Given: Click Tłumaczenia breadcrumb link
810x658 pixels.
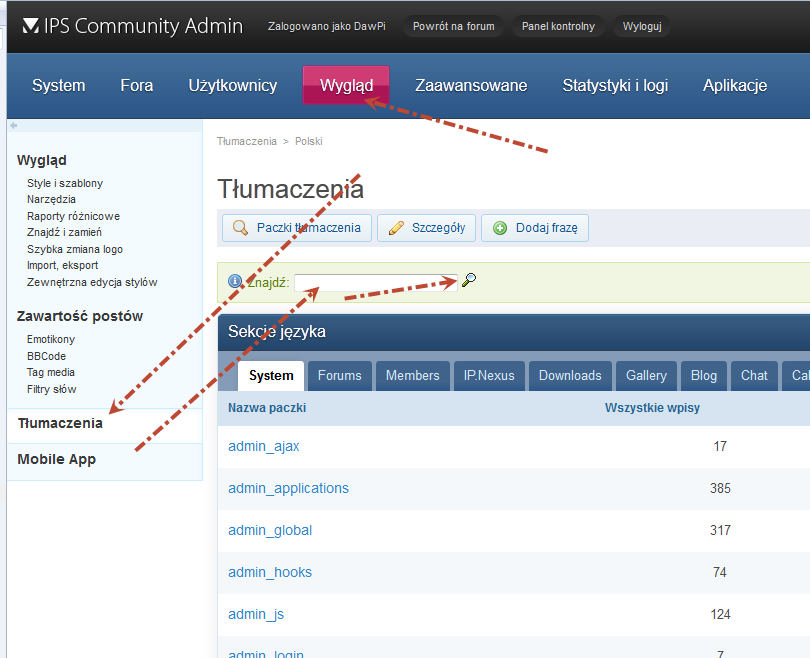Looking at the screenshot, I should [x=246, y=141].
